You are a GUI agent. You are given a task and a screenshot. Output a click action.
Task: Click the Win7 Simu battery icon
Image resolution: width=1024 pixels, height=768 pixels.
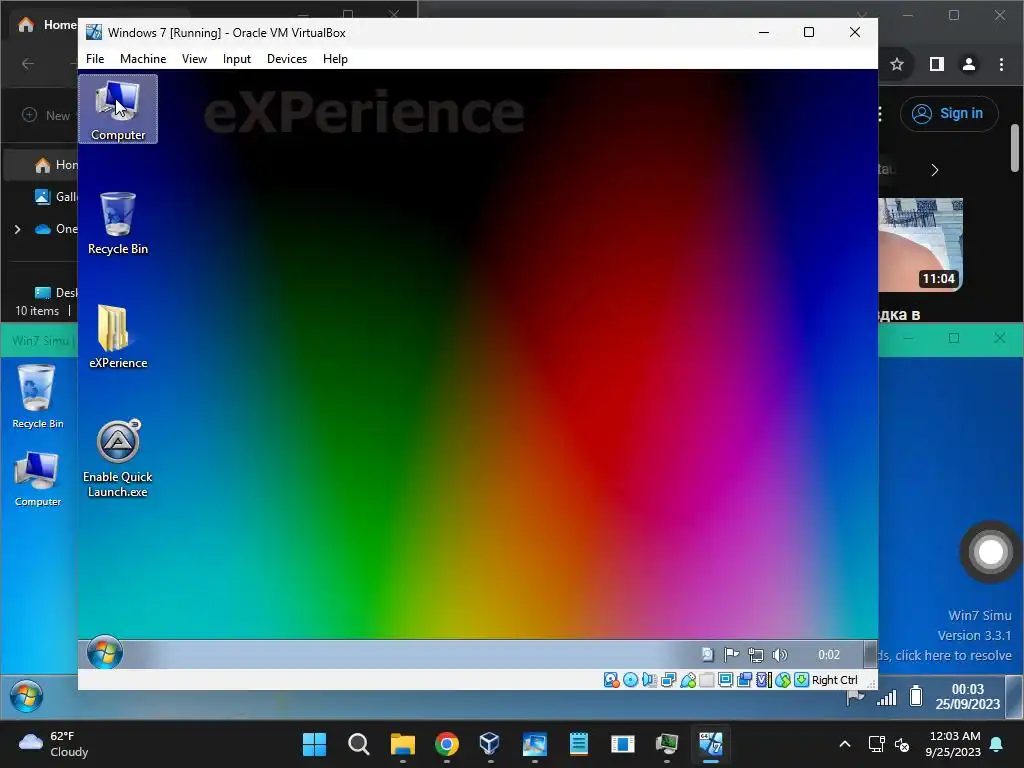916,696
